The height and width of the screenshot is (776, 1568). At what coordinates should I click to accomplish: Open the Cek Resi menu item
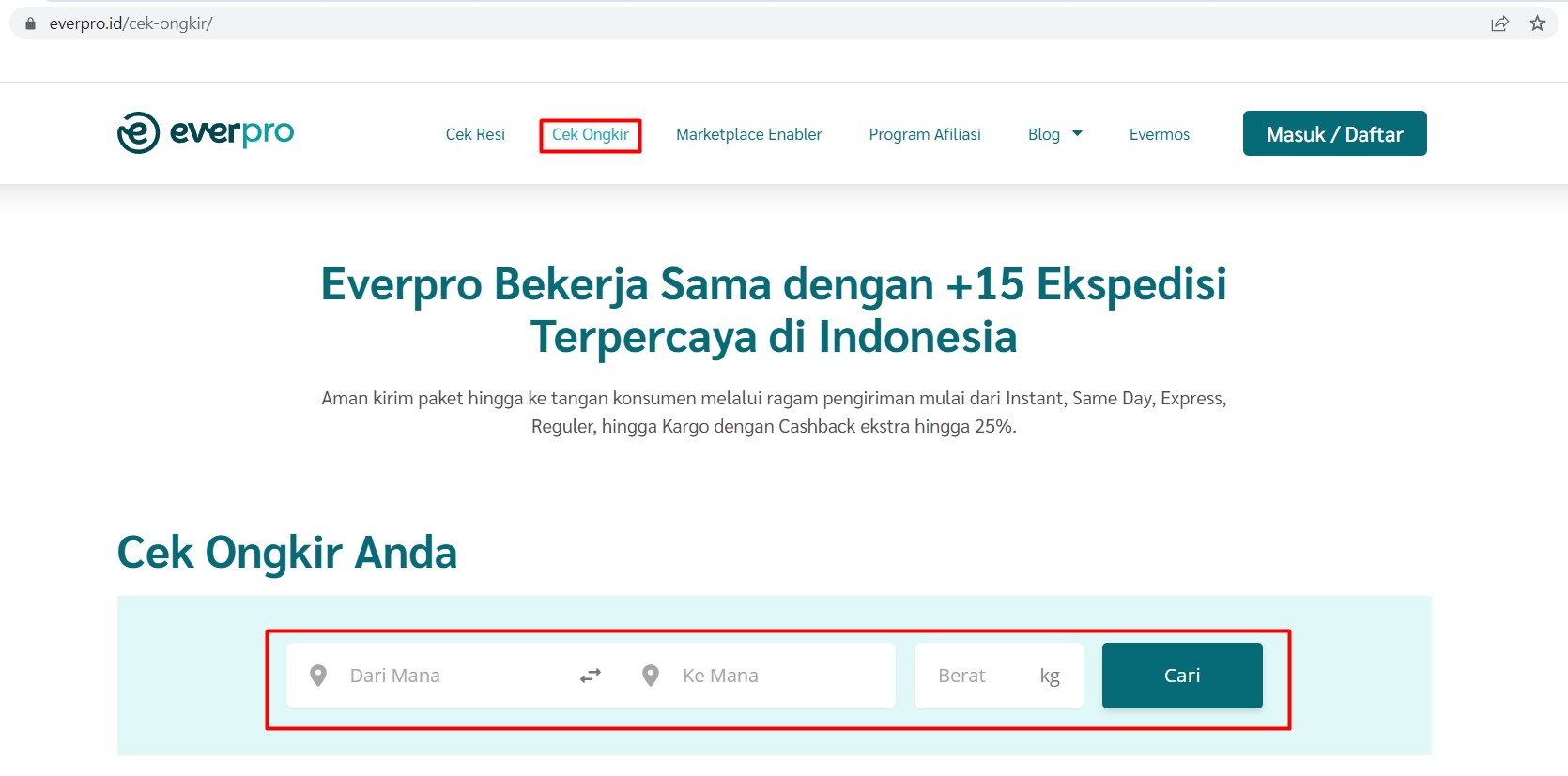click(x=475, y=134)
